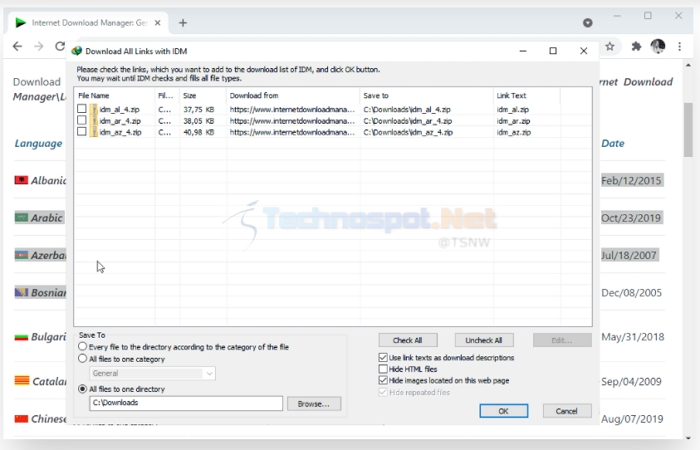This screenshot has height=450, width=700.
Task: Click the browser page vertical scrollbar thumb
Action: click(688, 129)
